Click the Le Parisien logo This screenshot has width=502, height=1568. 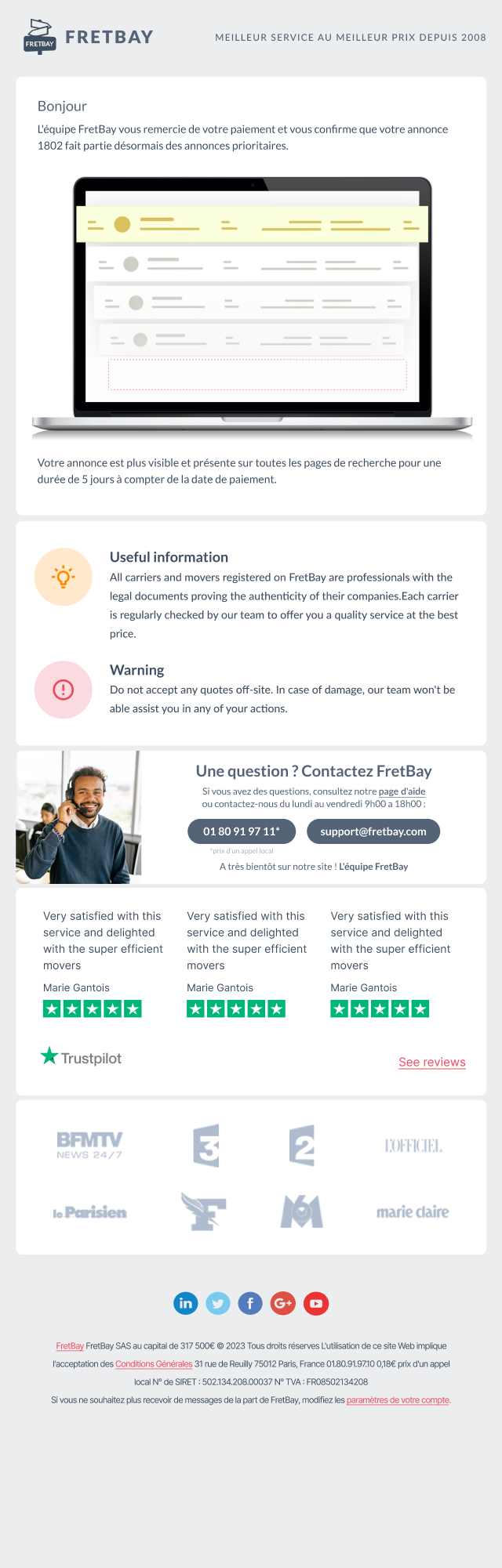[x=89, y=1212]
